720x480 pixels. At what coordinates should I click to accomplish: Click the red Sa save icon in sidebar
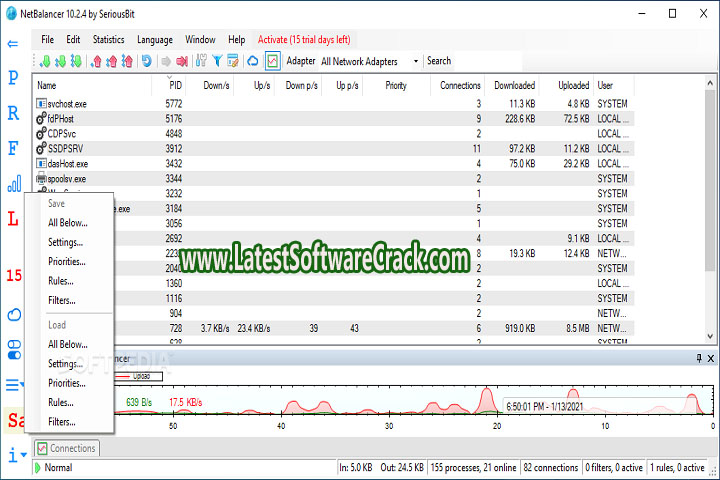[16, 420]
